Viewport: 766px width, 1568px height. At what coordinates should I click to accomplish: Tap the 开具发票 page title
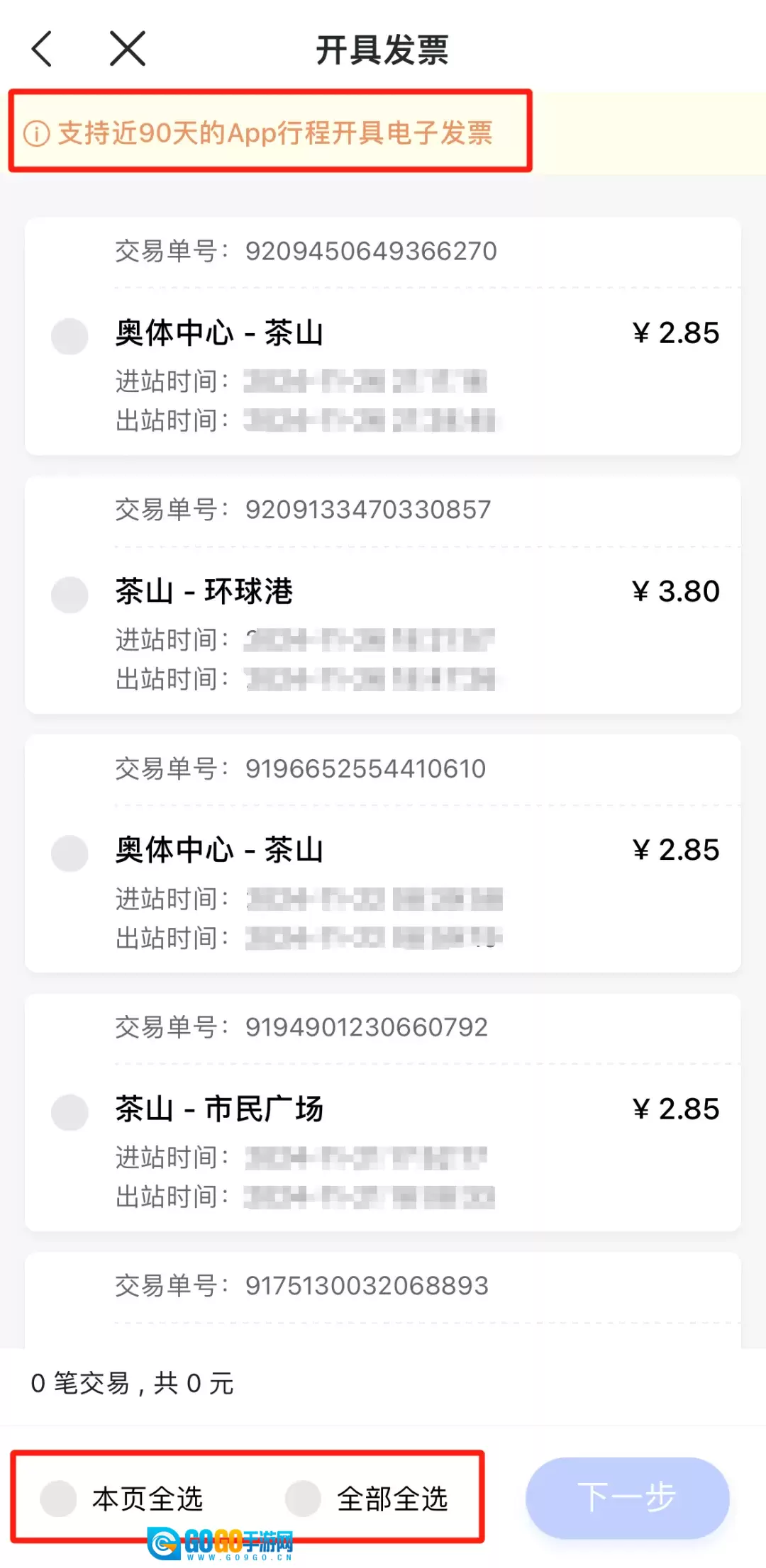(382, 50)
